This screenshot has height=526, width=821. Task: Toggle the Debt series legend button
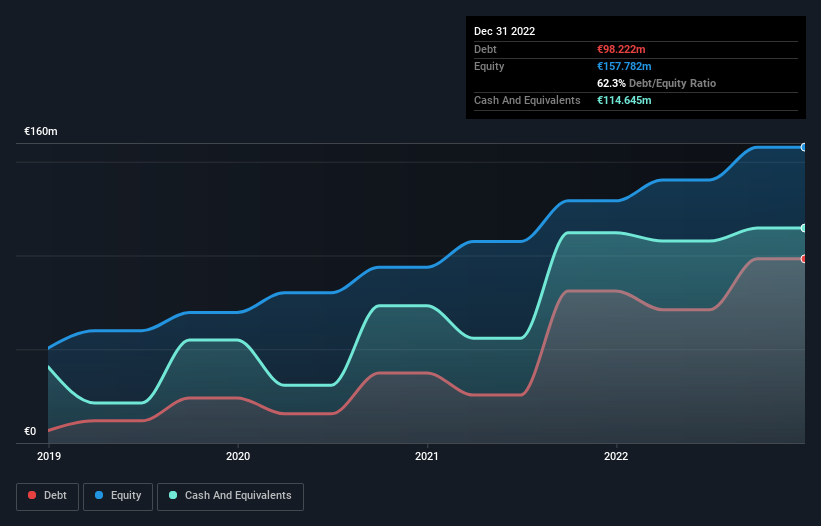click(48, 496)
